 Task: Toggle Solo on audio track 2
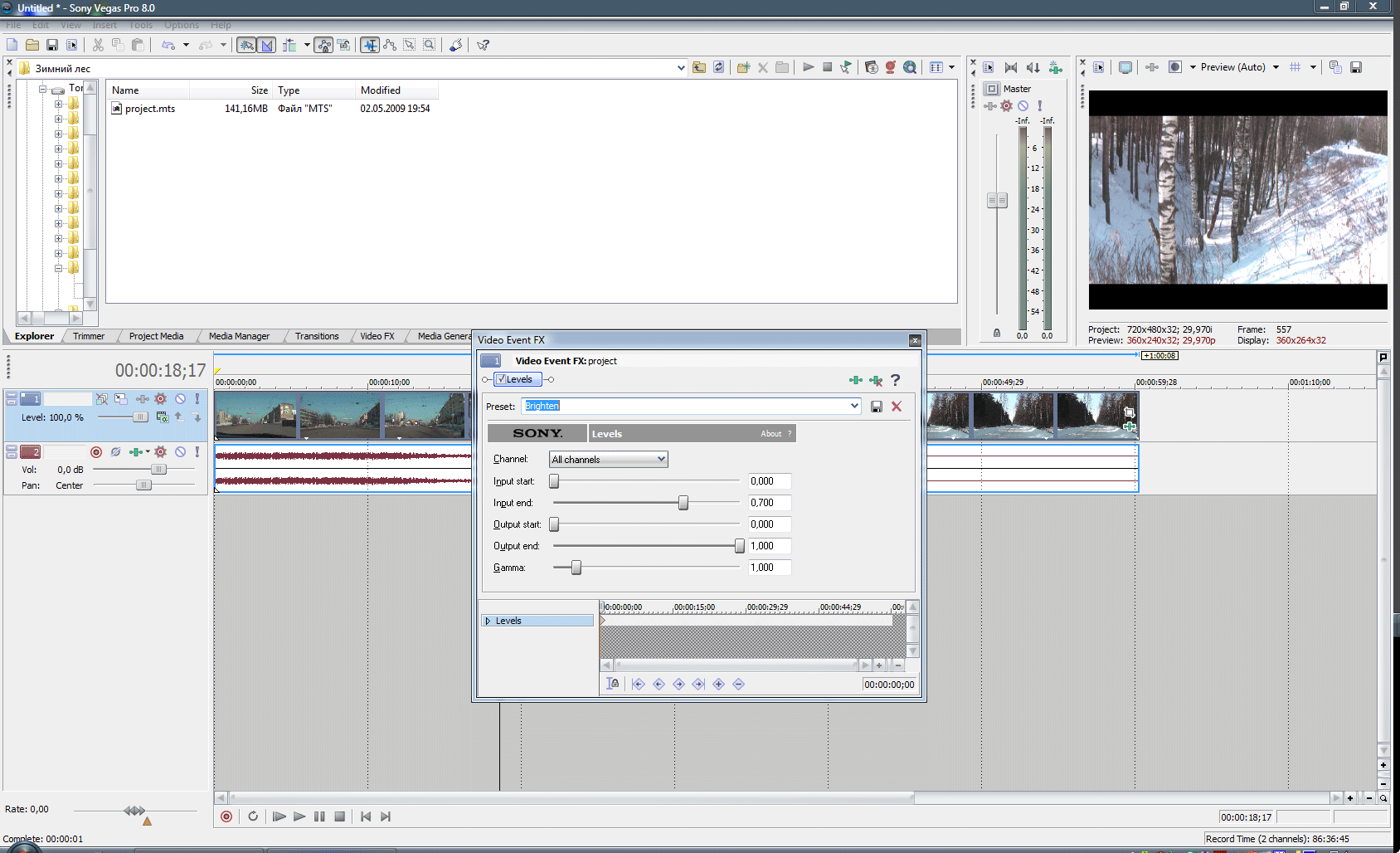click(x=197, y=452)
